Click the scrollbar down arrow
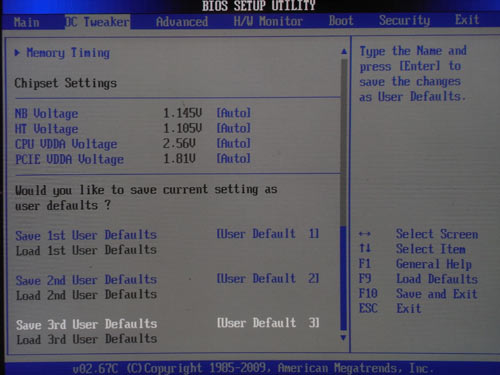500x375 pixels. (x=343, y=338)
